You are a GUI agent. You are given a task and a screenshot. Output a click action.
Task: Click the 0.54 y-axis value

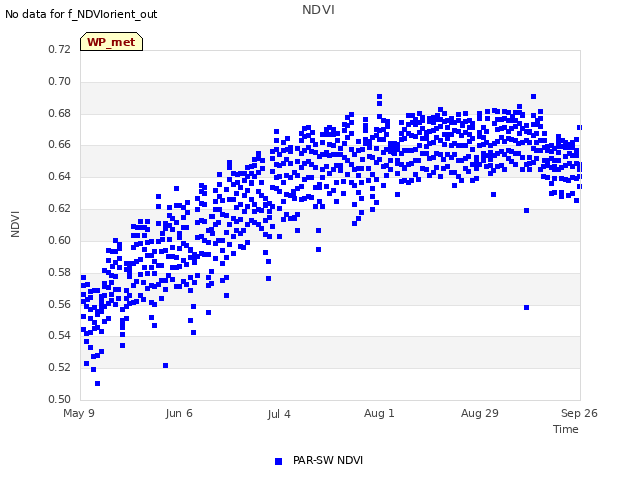[x=59, y=336]
